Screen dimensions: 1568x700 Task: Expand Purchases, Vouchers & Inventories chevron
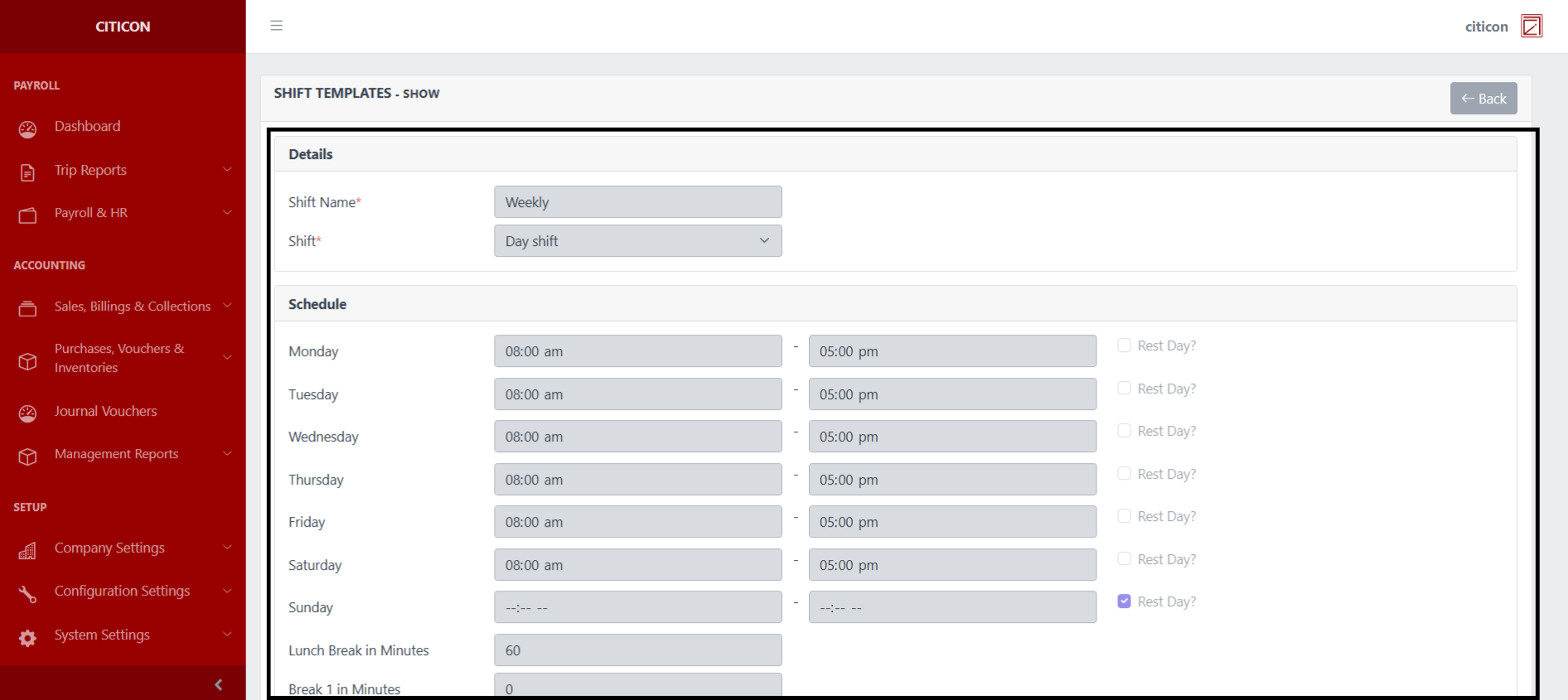227,358
